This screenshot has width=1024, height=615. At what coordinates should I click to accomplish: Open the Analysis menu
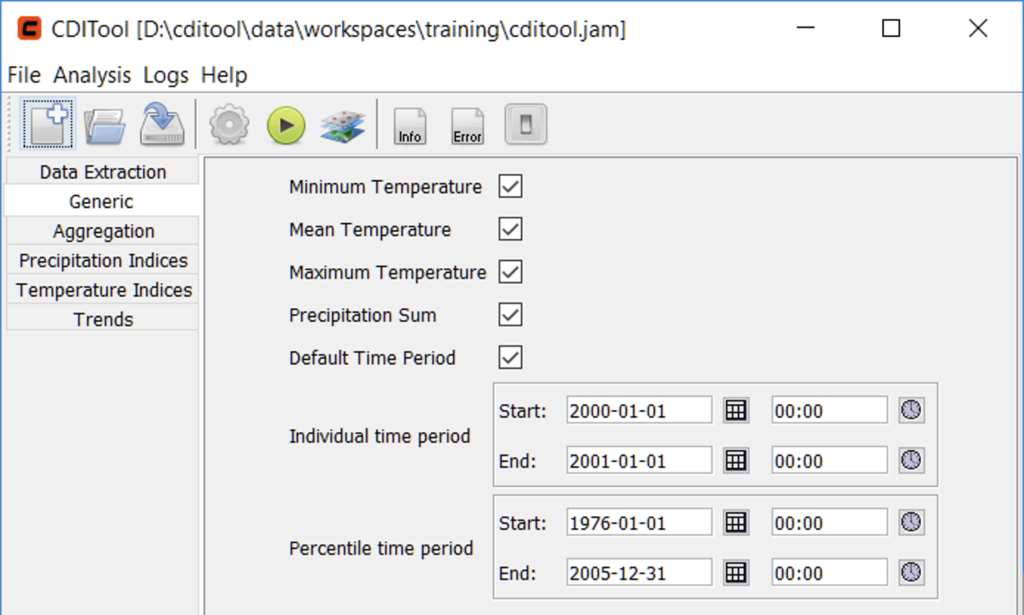92,75
